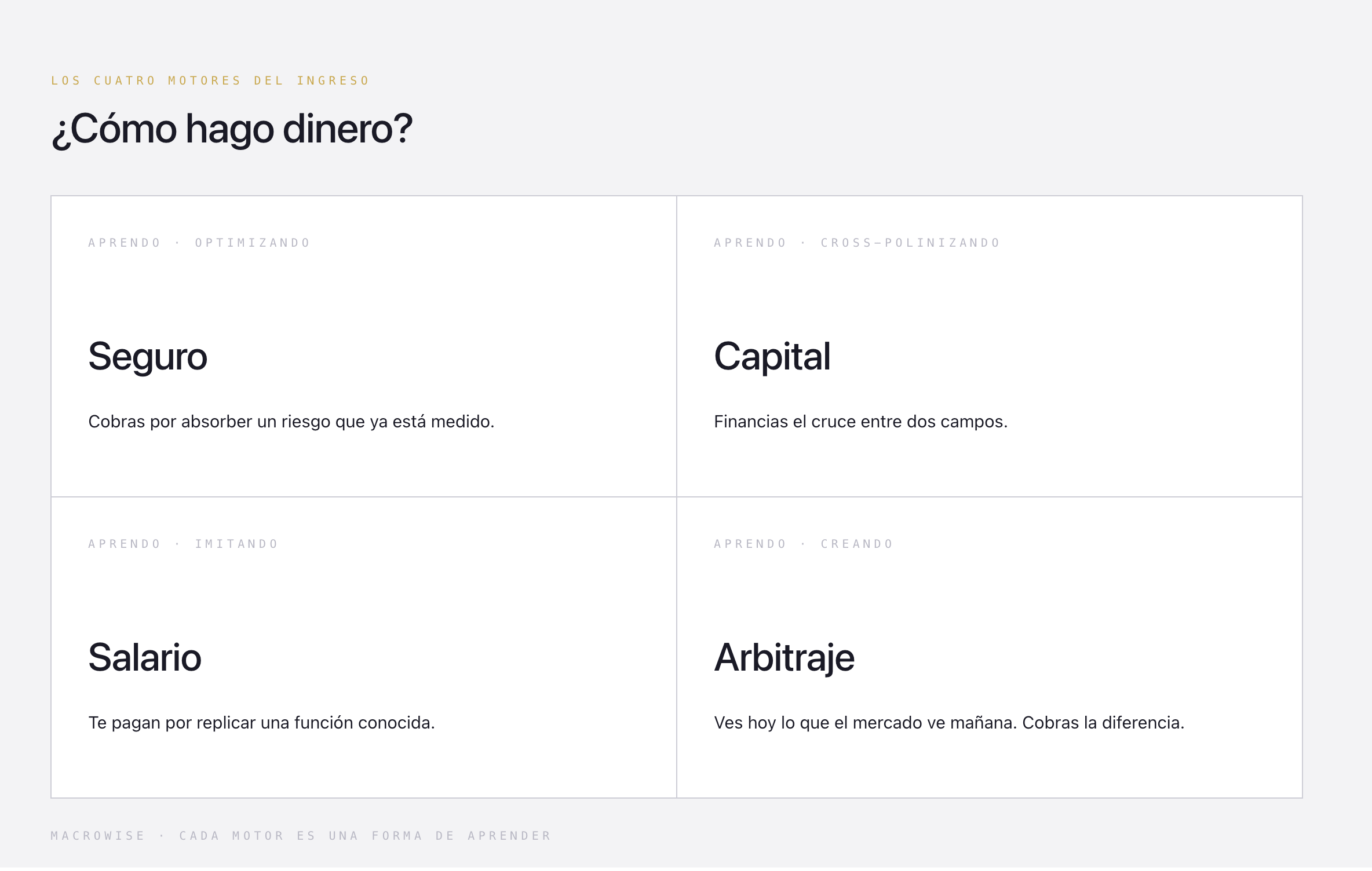Viewport: 1372px width, 871px height.
Task: Select the Salario card title
Action: 145,658
